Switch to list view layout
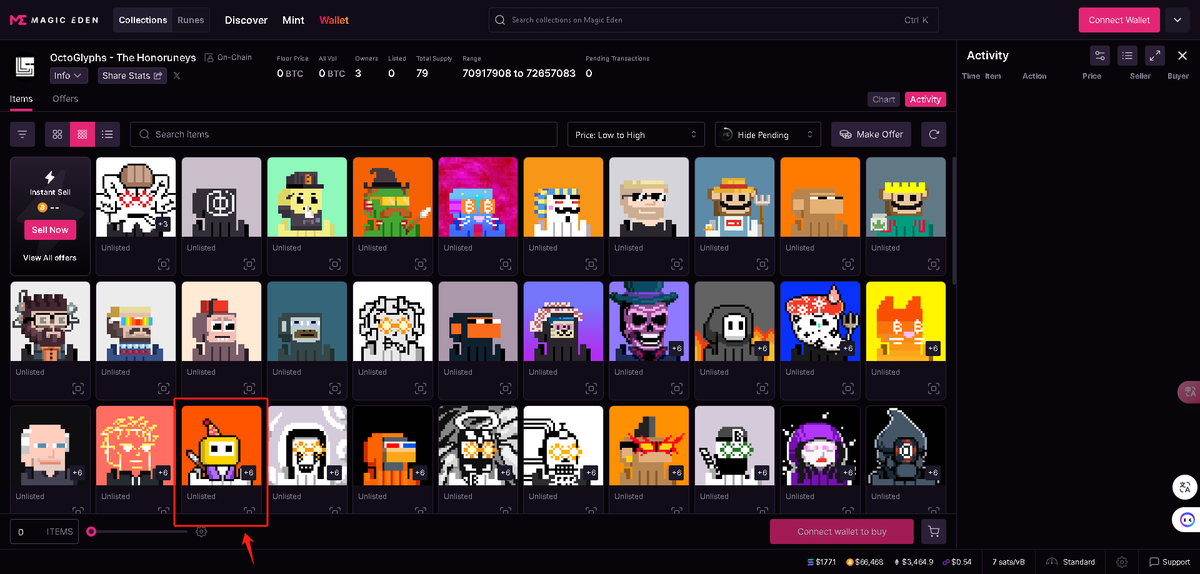The image size is (1200, 574). click(x=108, y=134)
